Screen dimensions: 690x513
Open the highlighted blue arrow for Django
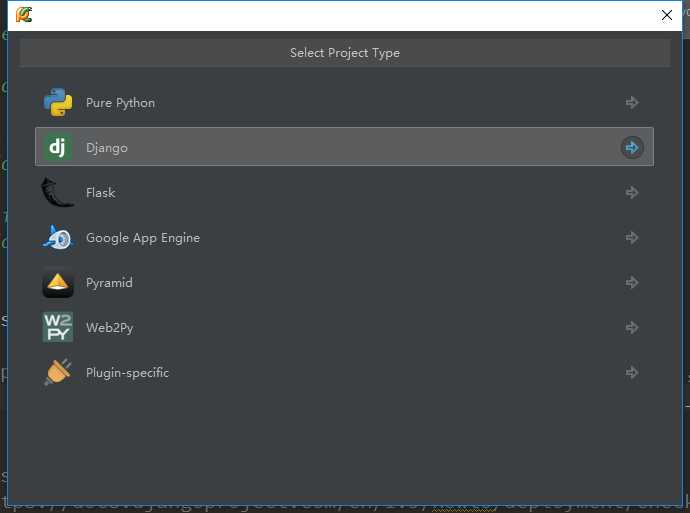(x=632, y=147)
